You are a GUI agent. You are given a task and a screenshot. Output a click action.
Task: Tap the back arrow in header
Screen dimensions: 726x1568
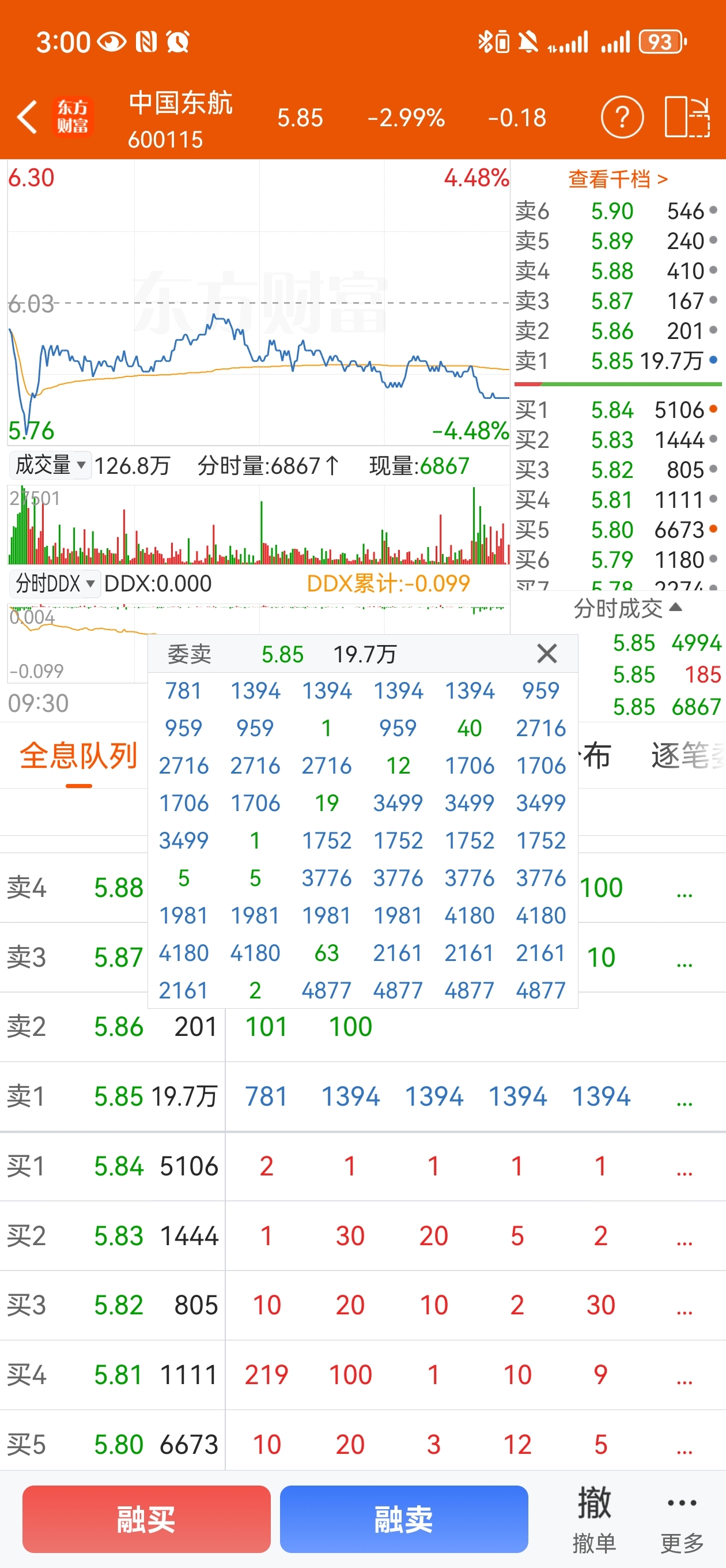(x=28, y=117)
